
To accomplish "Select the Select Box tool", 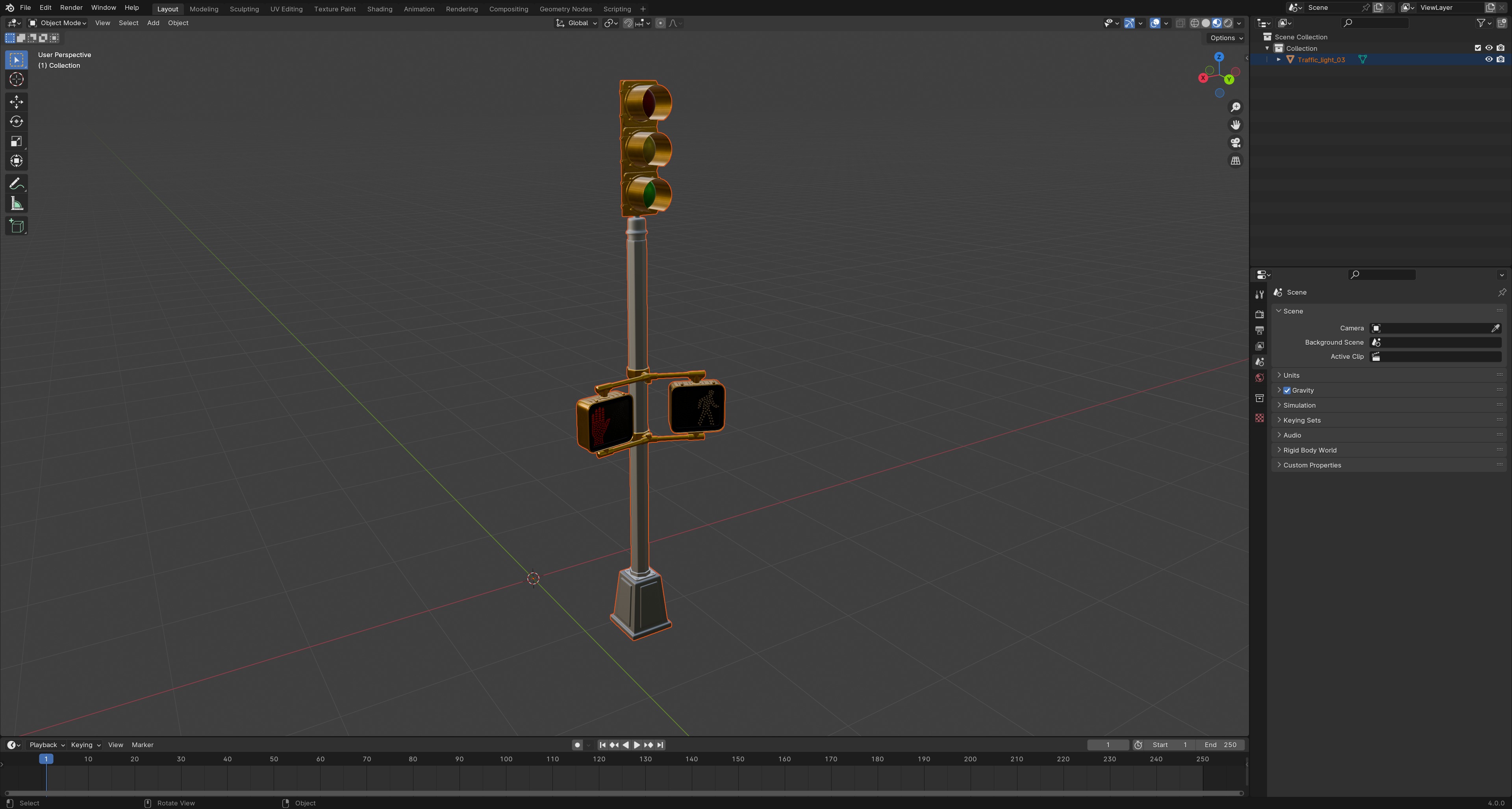I will tap(17, 60).
